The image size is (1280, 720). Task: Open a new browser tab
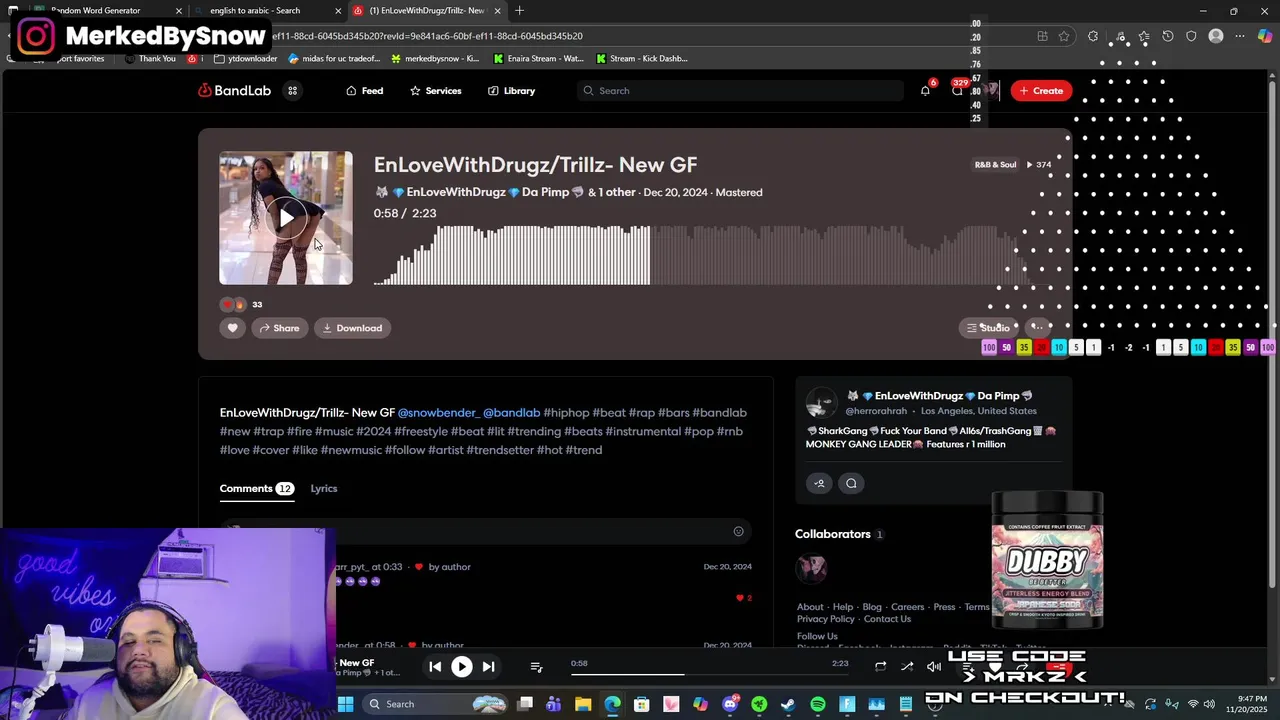[519, 10]
